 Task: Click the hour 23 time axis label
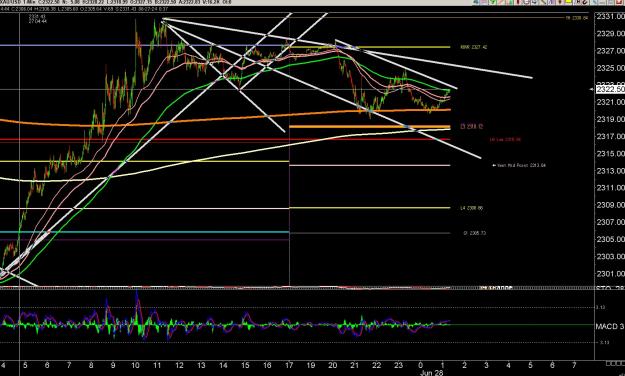click(399, 365)
